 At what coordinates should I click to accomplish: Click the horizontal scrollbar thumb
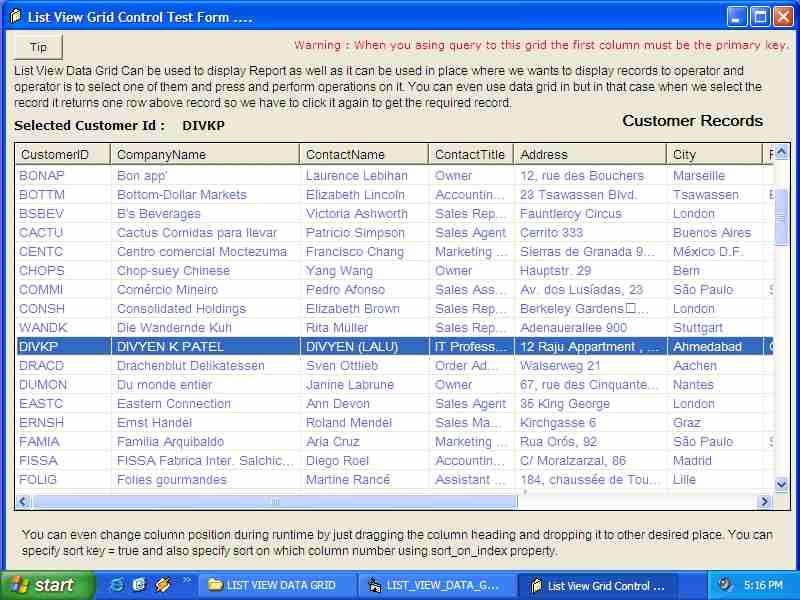point(275,502)
